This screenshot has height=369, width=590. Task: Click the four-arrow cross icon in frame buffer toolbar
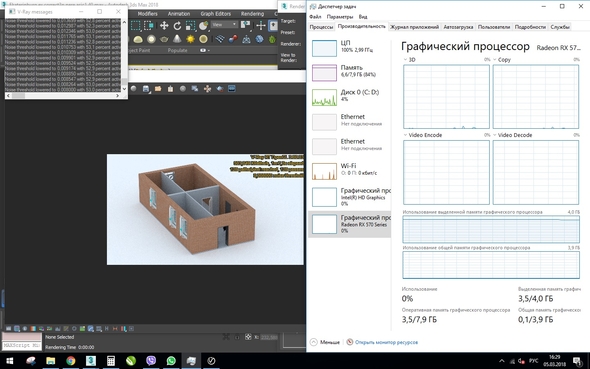tap(207, 89)
